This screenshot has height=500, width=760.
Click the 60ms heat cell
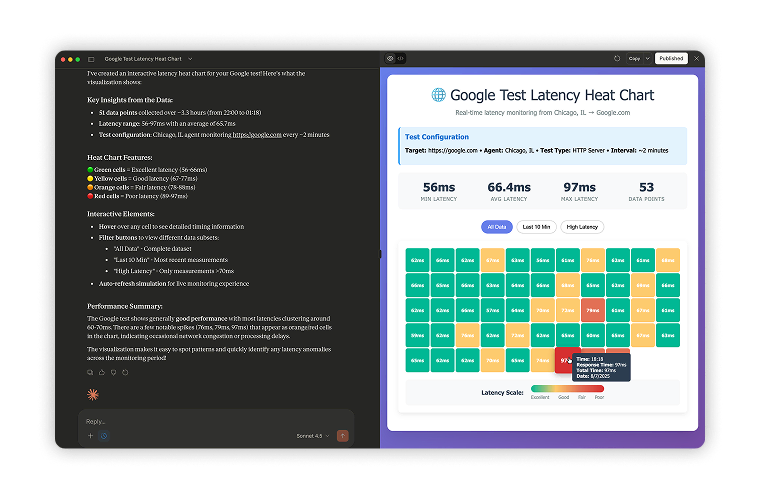592,335
